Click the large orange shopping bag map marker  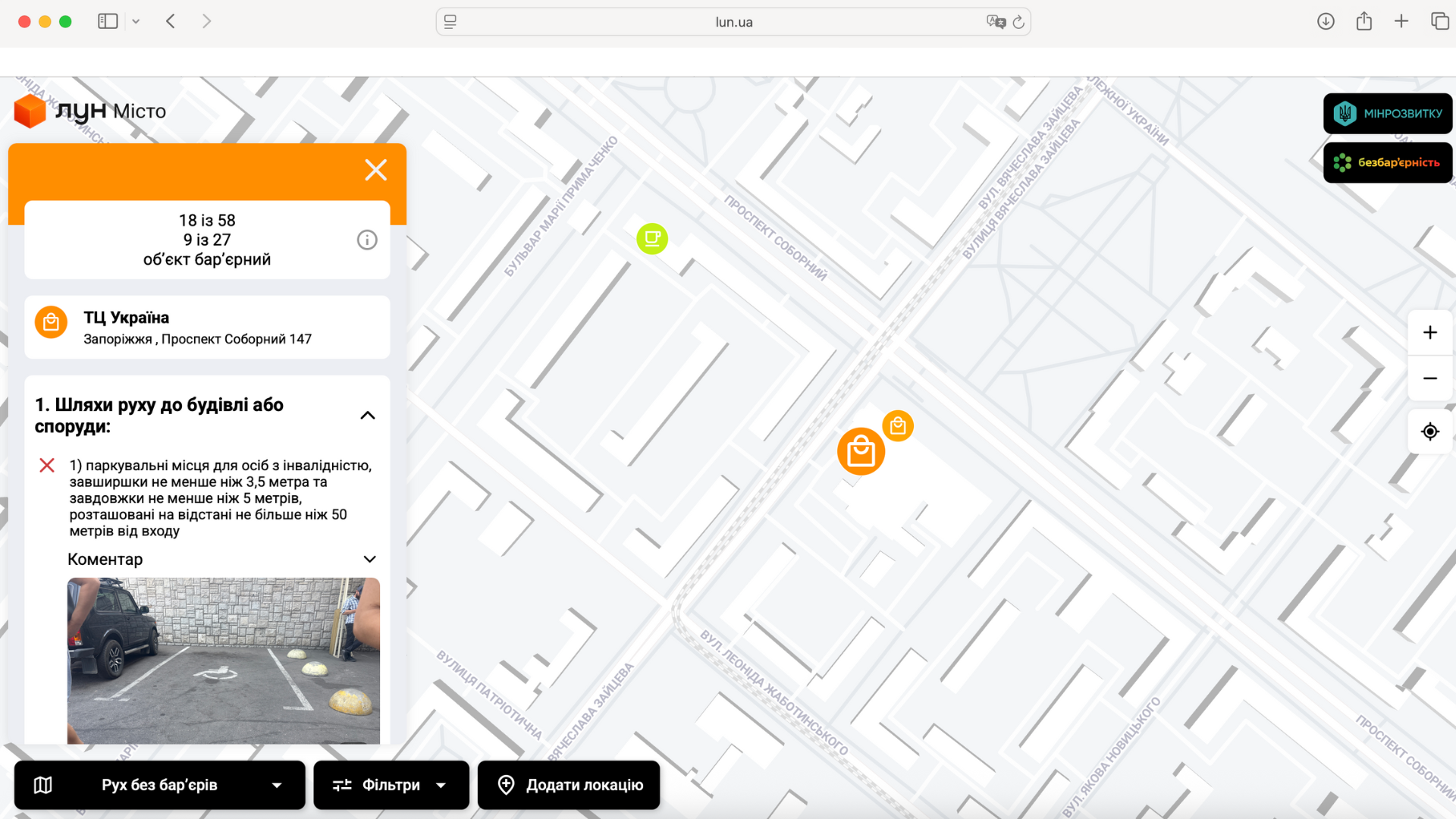(861, 452)
